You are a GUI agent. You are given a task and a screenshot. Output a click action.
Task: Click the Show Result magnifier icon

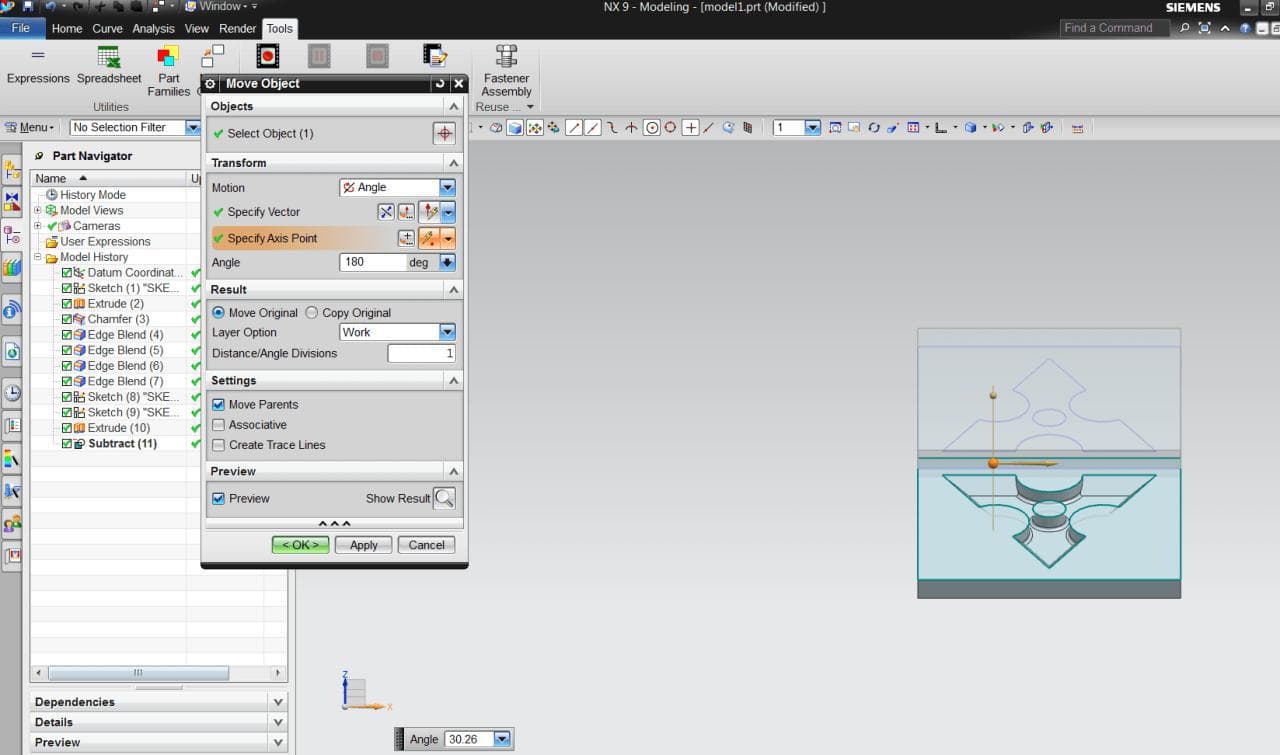click(x=444, y=498)
